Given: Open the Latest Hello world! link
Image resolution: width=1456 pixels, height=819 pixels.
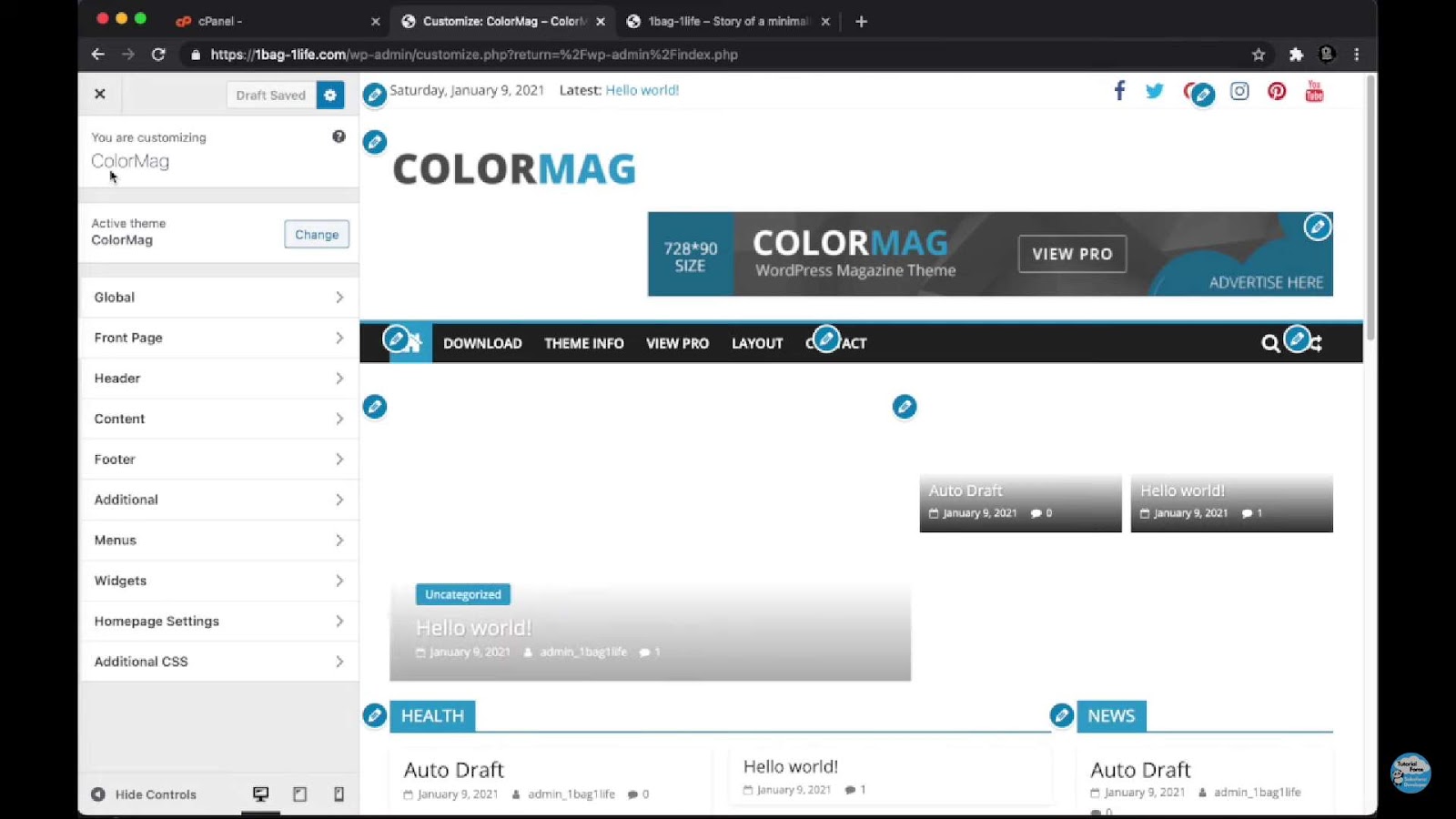Looking at the screenshot, I should point(642,90).
